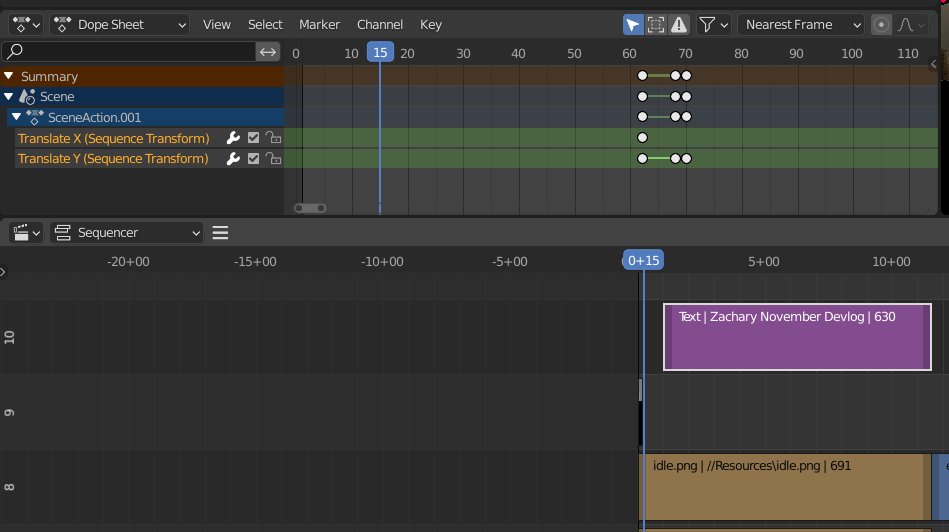
Task: Open the Nearest Frame snapping dropdown
Action: click(801, 25)
